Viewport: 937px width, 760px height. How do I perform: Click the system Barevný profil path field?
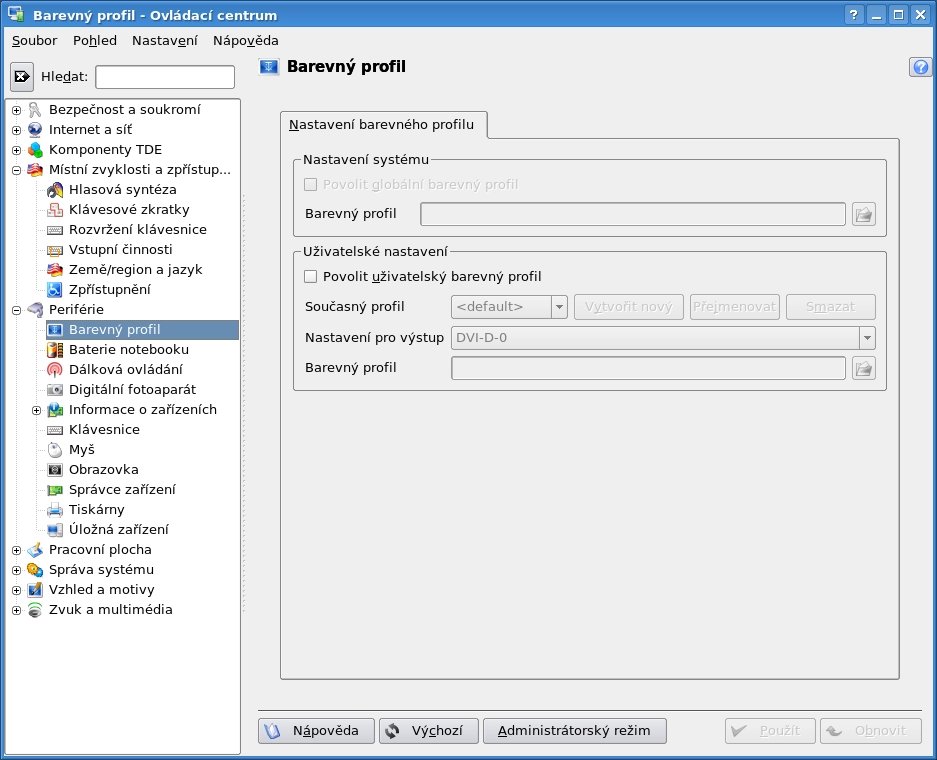(633, 214)
